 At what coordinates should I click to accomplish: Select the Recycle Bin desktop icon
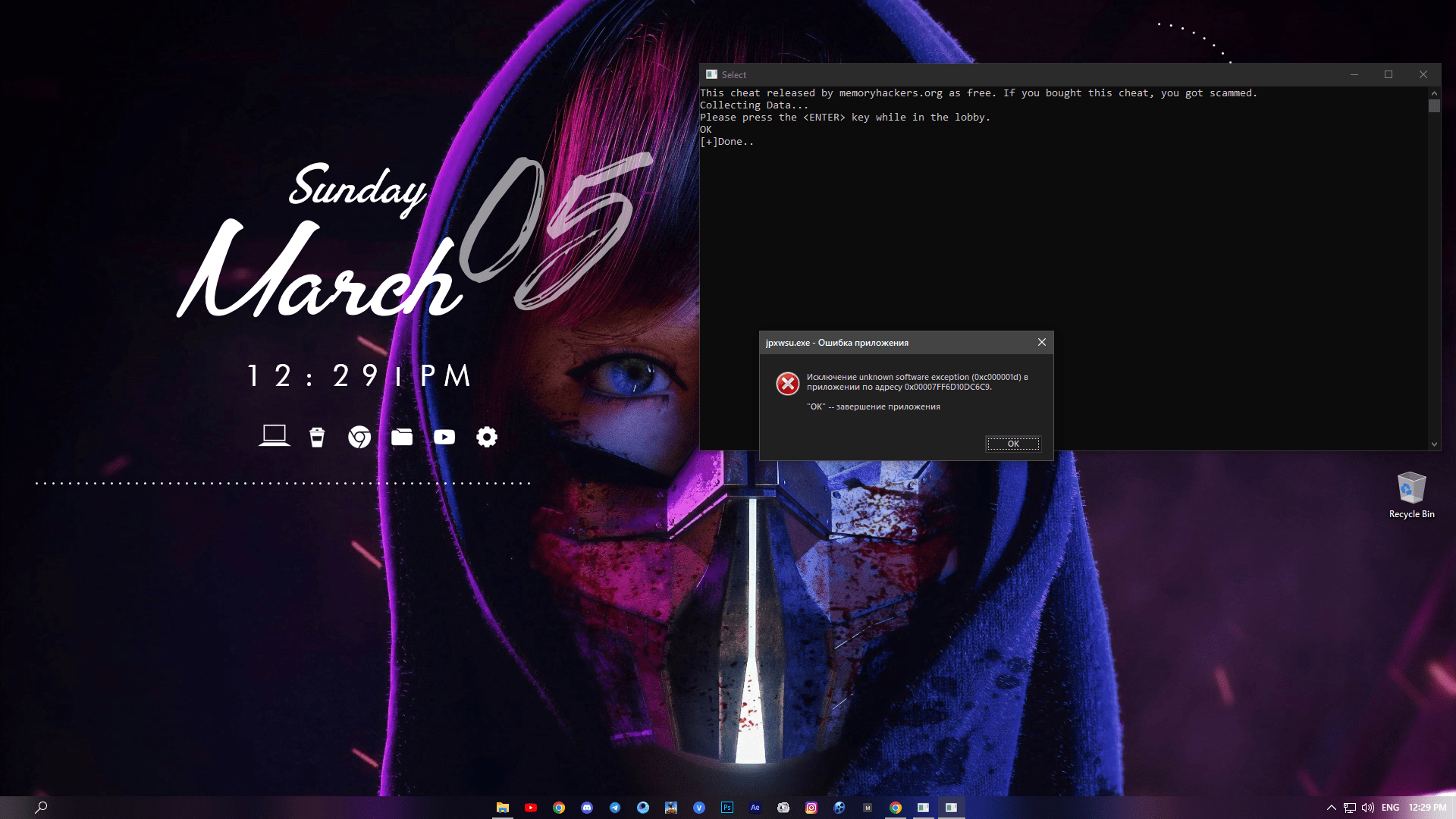1411,495
